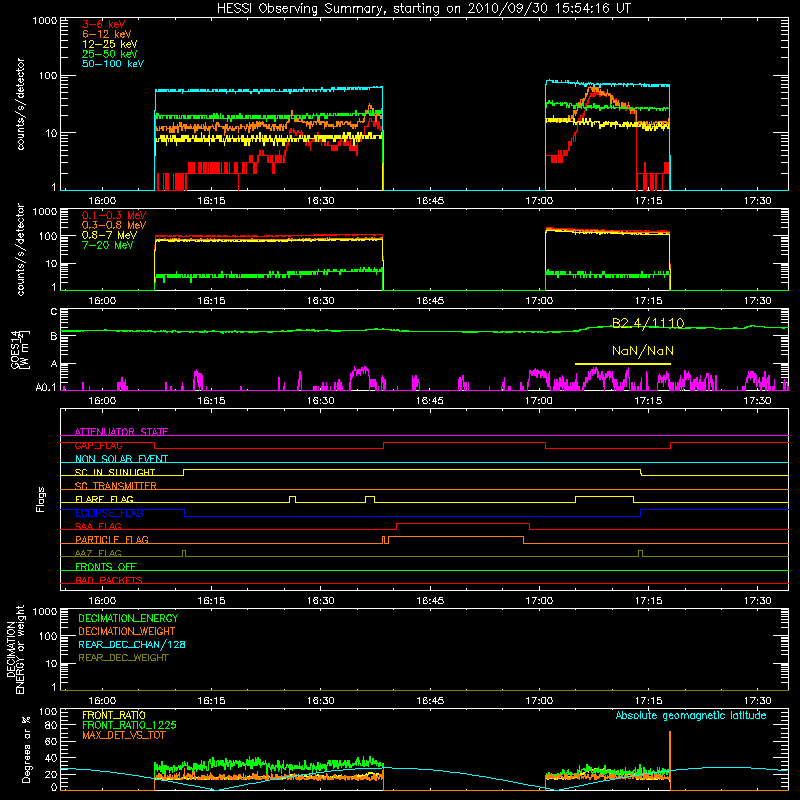The height and width of the screenshot is (800, 800).
Task: Click the B2.4/1110 flare annotation
Action: tap(648, 323)
